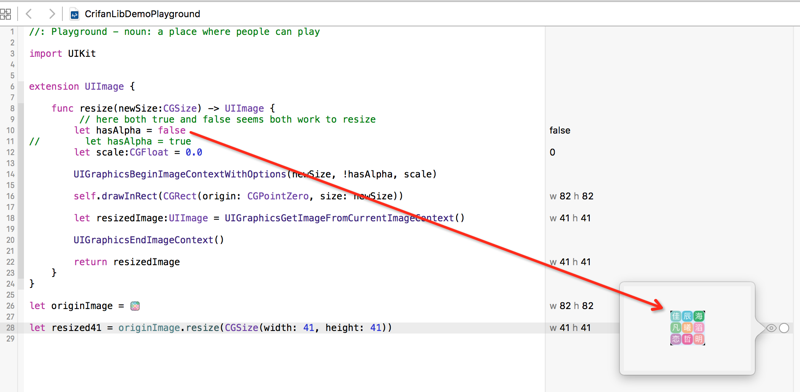The width and height of the screenshot is (800, 392).
Task: Click line number 28 in the gutter
Action: (x=11, y=328)
